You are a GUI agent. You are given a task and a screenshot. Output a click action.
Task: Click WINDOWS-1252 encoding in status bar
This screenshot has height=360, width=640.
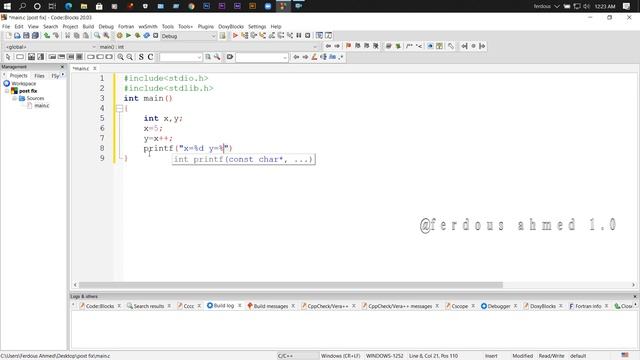pyautogui.click(x=384, y=356)
